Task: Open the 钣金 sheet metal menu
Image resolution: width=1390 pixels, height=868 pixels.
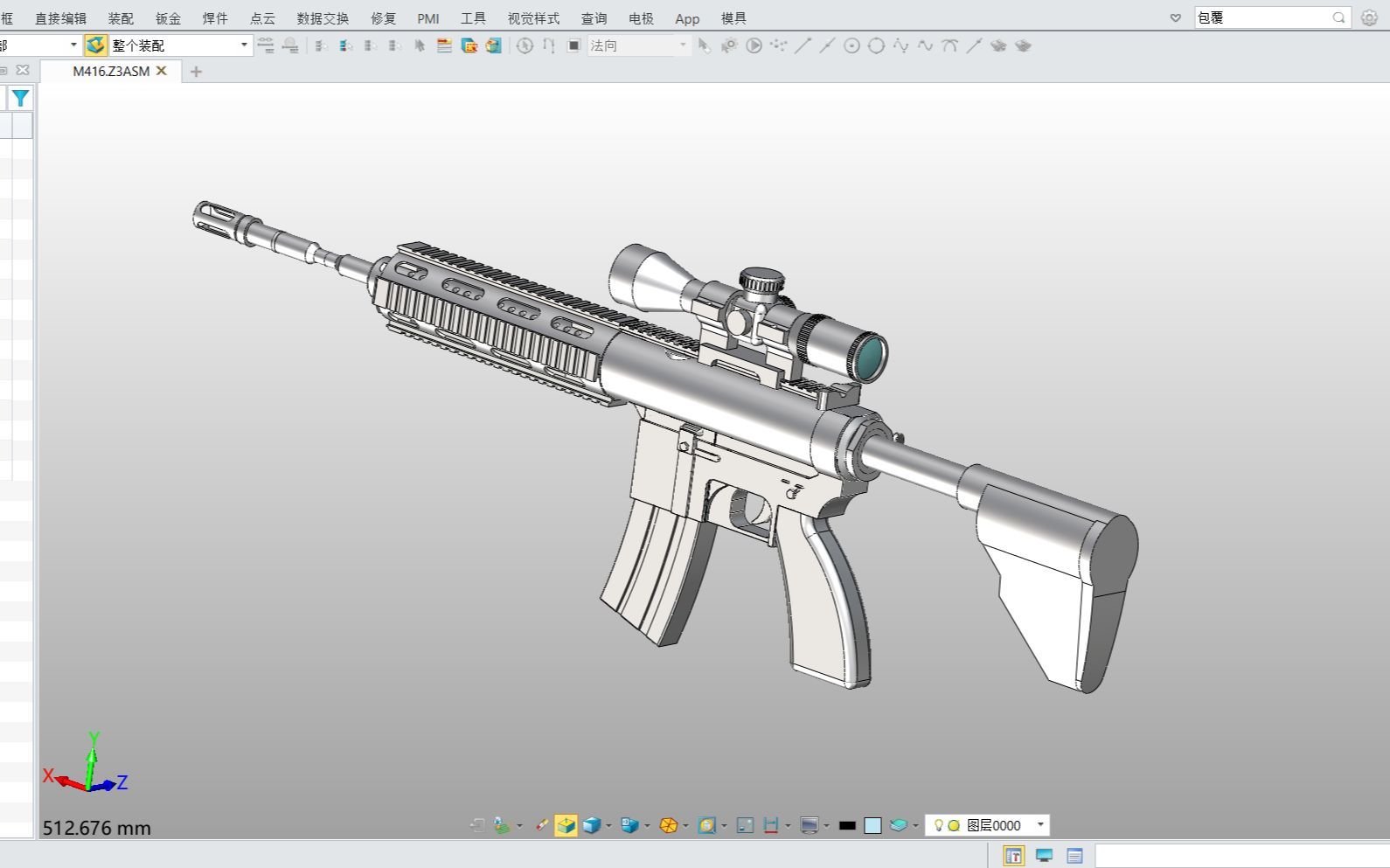Action: tap(168, 18)
